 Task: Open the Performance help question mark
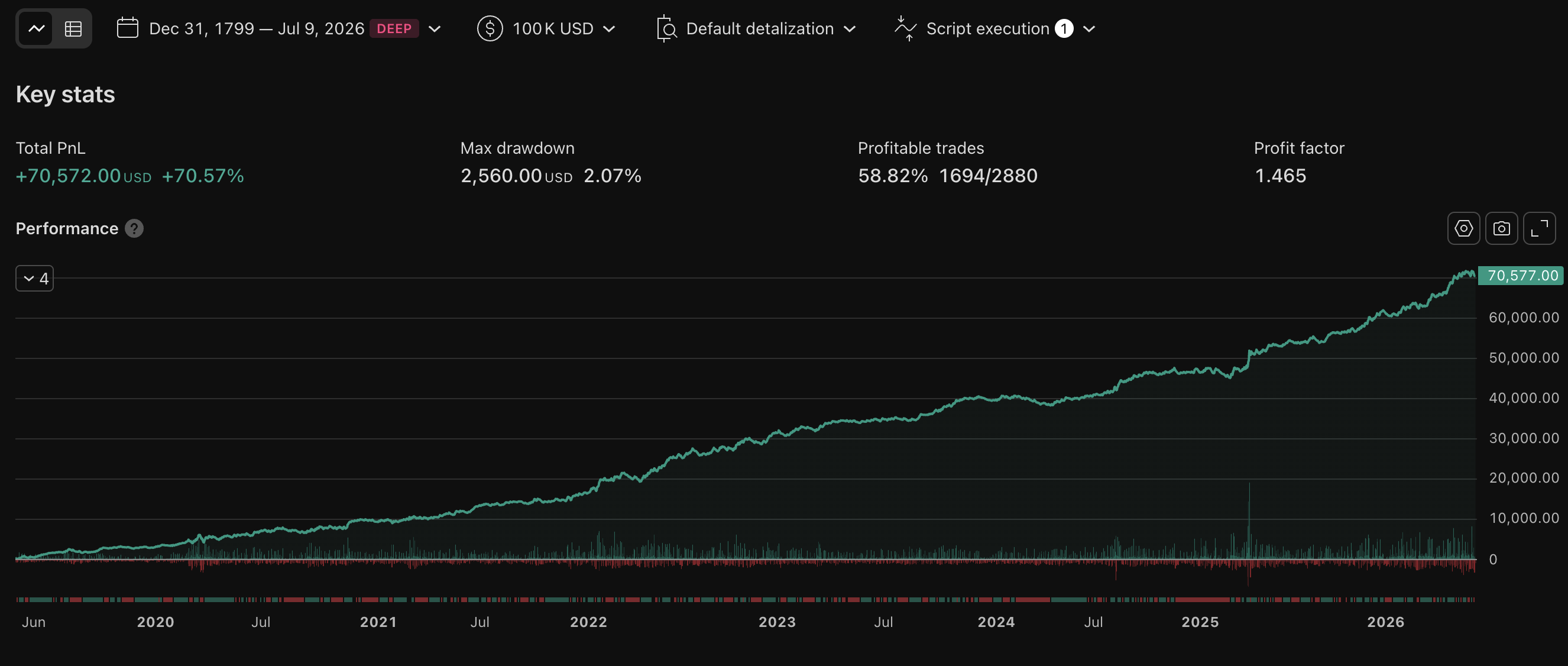(134, 228)
